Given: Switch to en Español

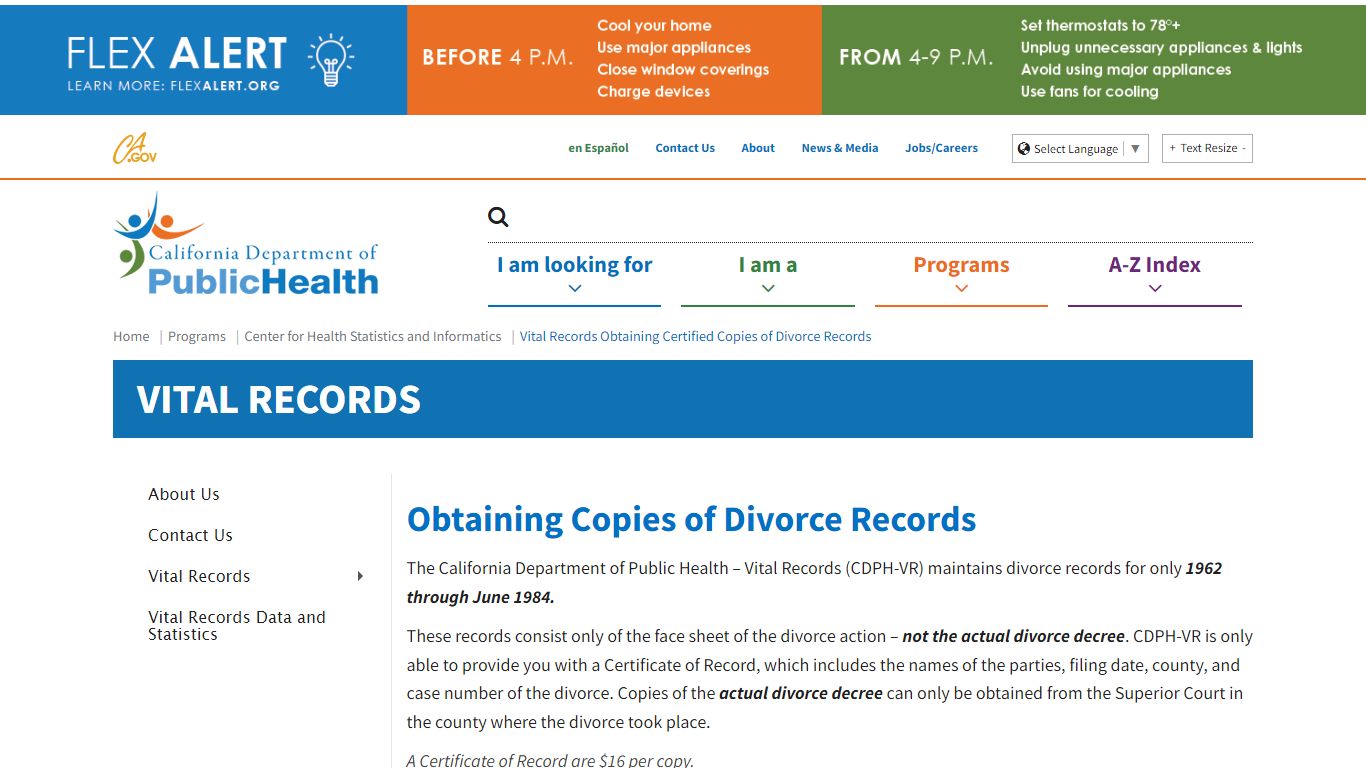Looking at the screenshot, I should tap(599, 148).
